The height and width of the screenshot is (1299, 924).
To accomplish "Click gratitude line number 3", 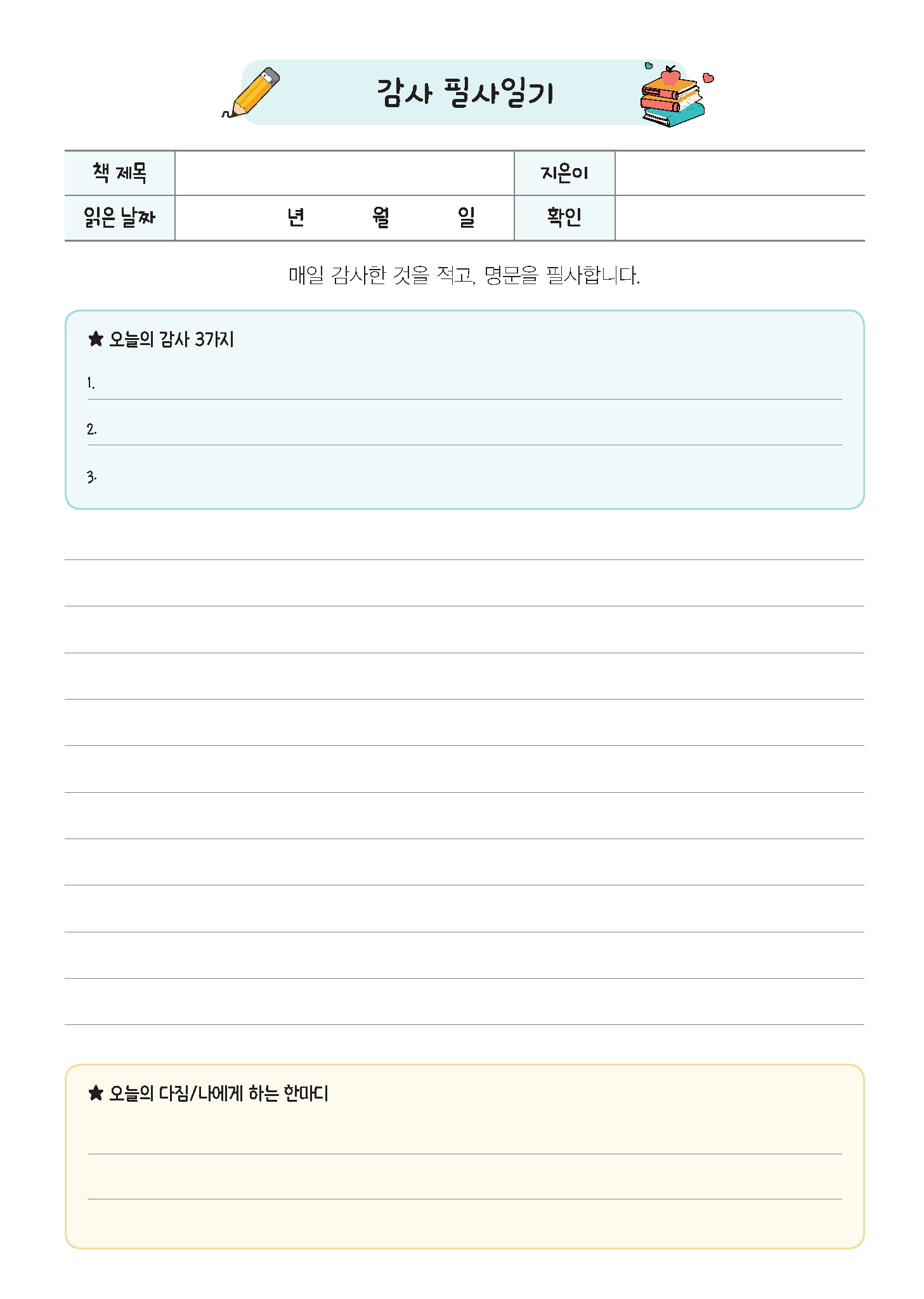I will [x=466, y=478].
